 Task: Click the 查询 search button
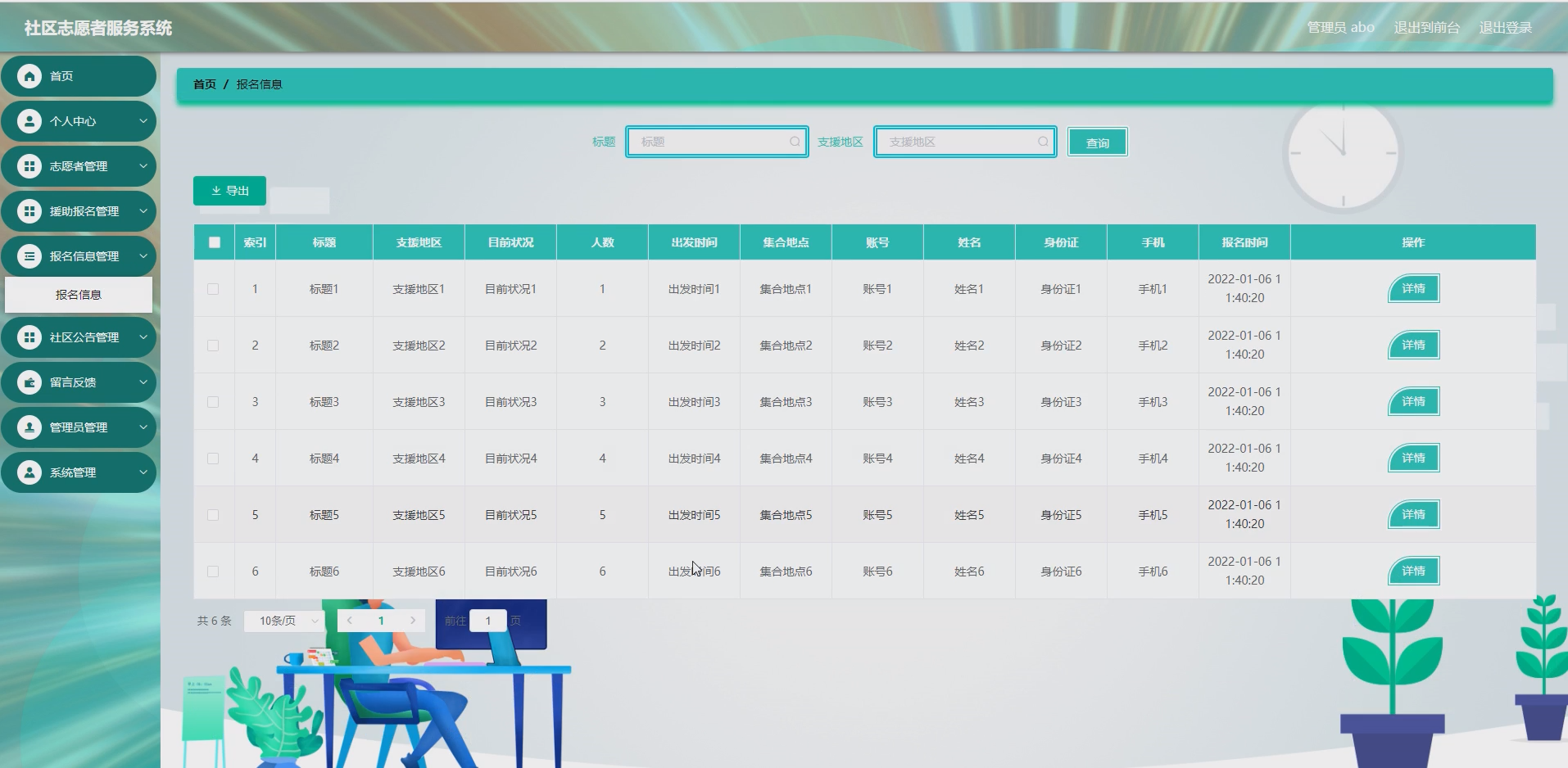(x=1097, y=142)
